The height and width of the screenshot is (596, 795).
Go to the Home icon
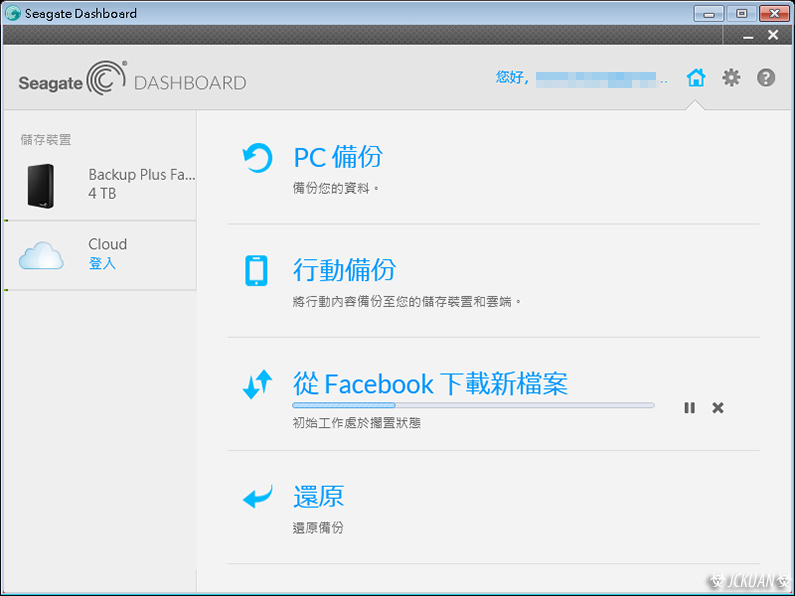tap(696, 78)
